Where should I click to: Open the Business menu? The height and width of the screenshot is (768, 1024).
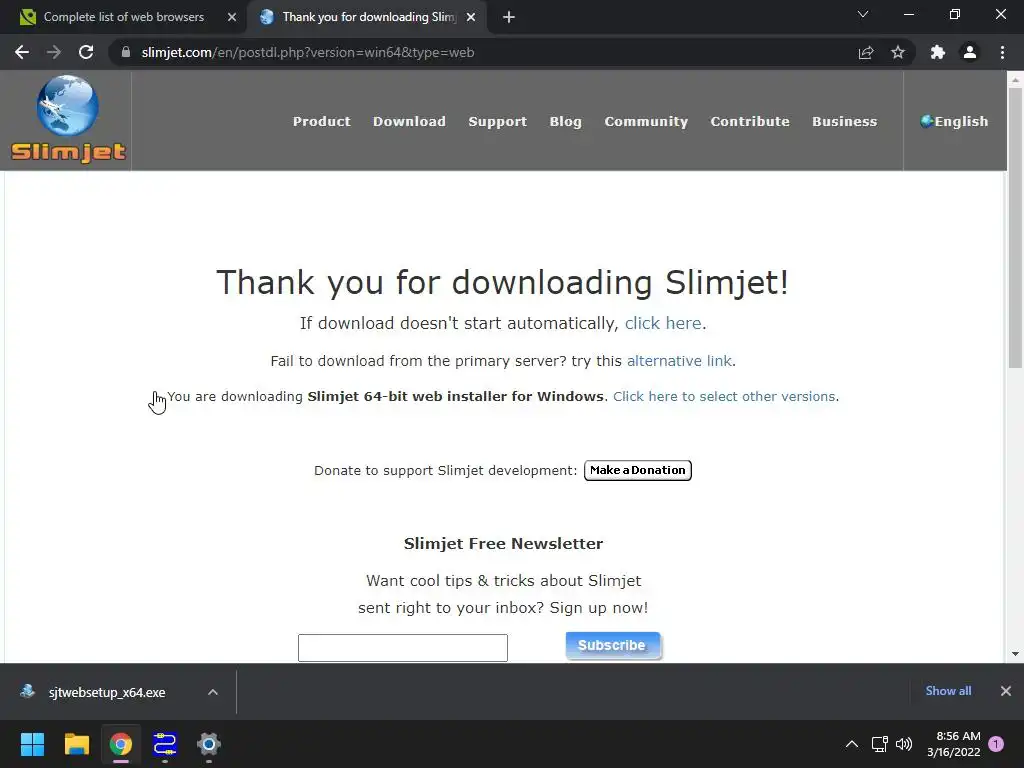click(x=844, y=121)
